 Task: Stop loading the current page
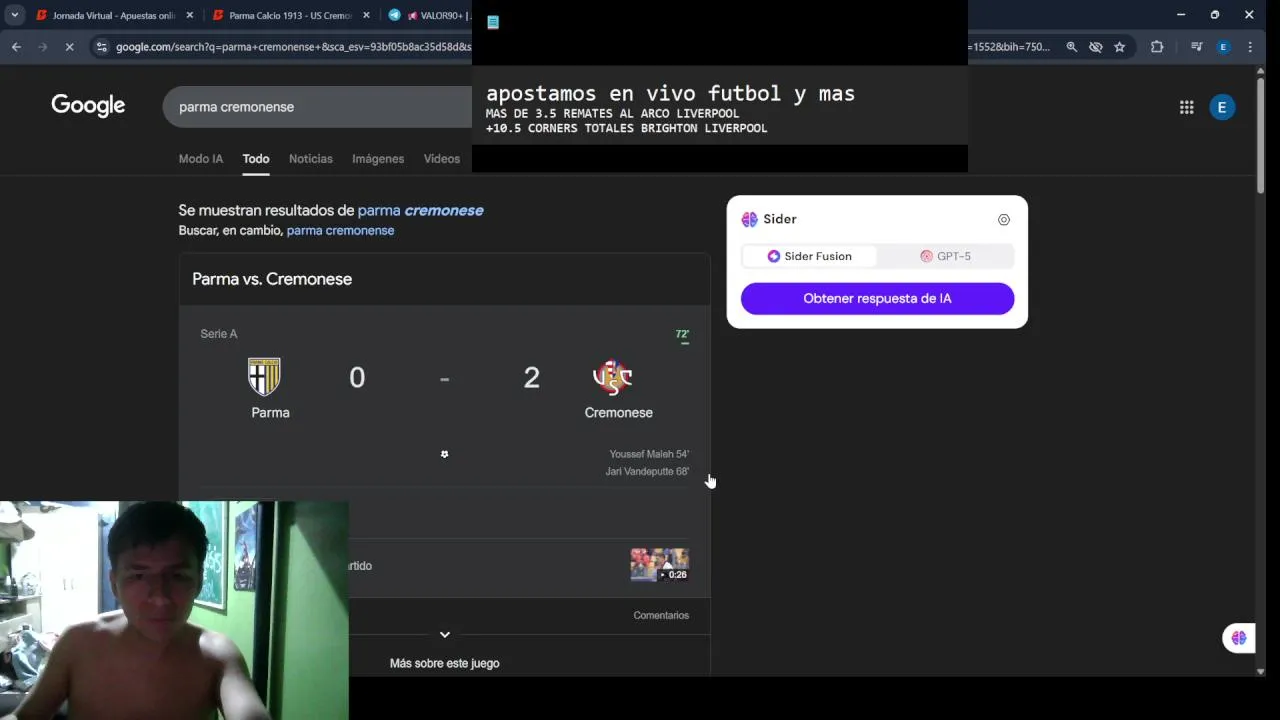[x=69, y=47]
